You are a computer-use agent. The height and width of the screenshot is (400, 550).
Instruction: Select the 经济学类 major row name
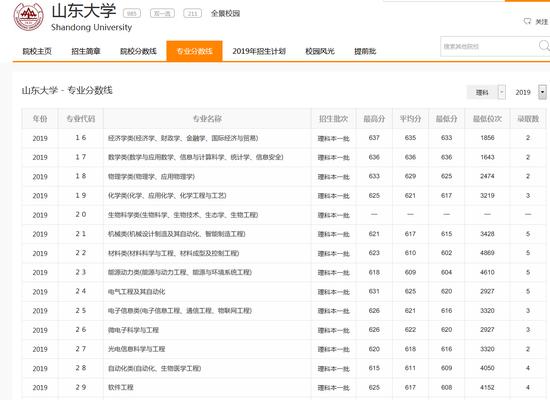click(x=183, y=138)
